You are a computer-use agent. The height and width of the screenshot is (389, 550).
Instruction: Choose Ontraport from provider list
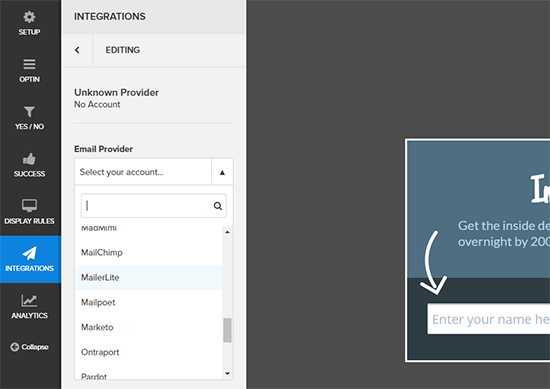pyautogui.click(x=149, y=352)
